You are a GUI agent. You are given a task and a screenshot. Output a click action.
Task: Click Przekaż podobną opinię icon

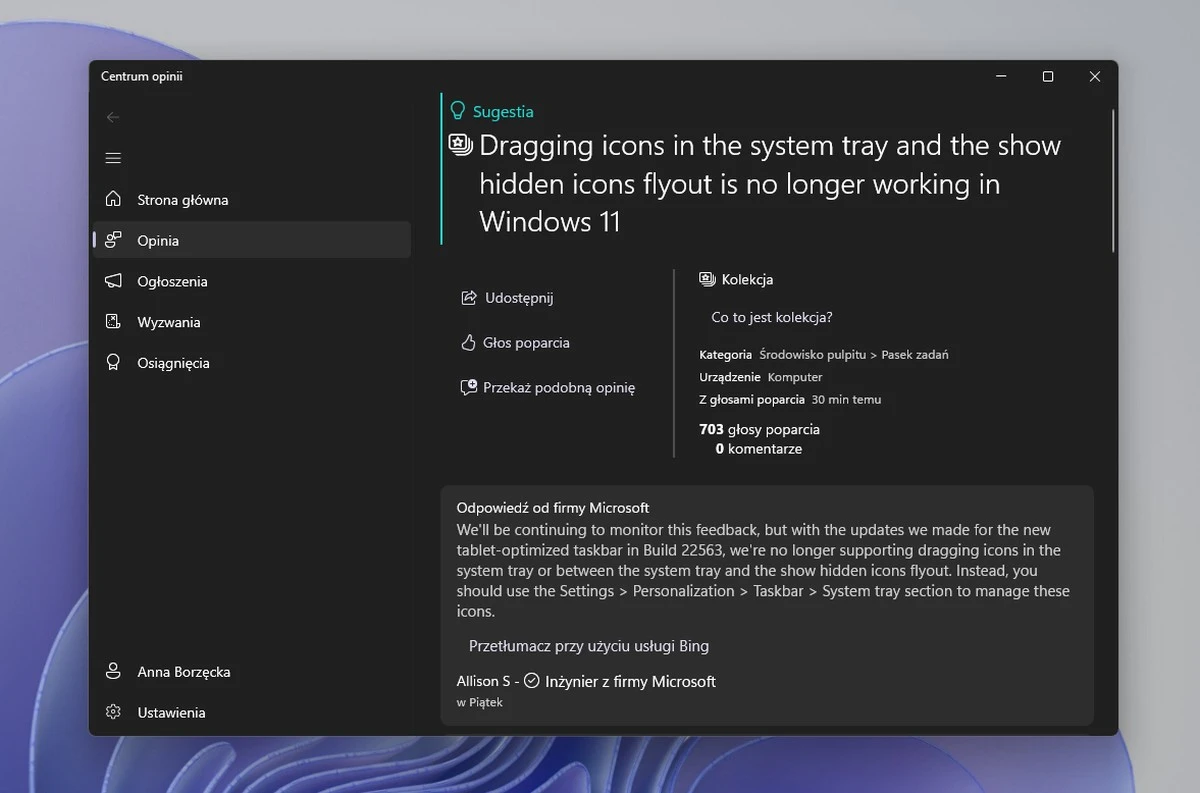468,387
